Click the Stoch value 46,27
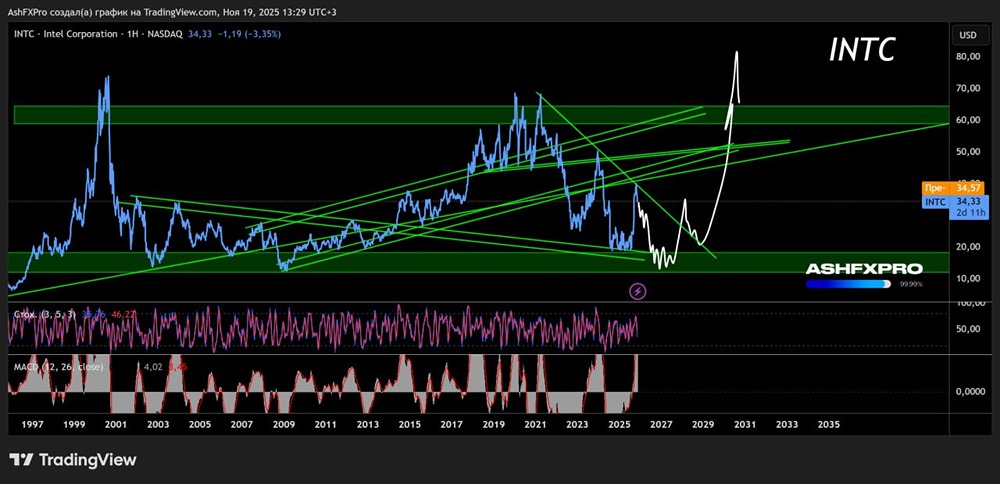 [x=121, y=314]
